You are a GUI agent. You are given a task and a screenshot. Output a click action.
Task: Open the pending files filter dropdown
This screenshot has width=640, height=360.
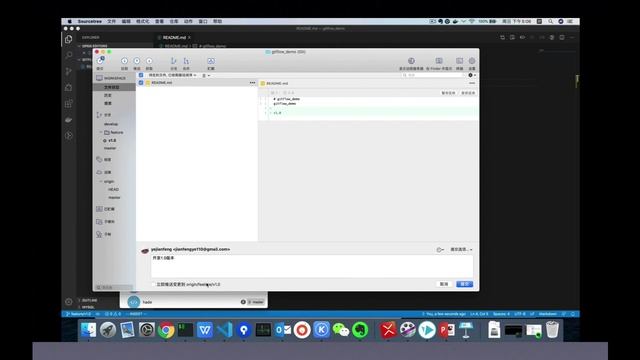coord(172,75)
